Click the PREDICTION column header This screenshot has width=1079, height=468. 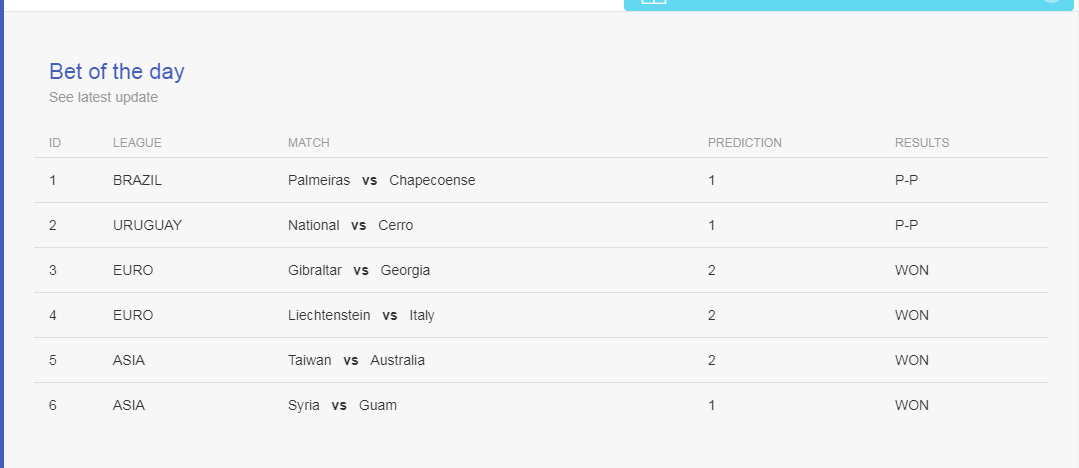tap(745, 142)
